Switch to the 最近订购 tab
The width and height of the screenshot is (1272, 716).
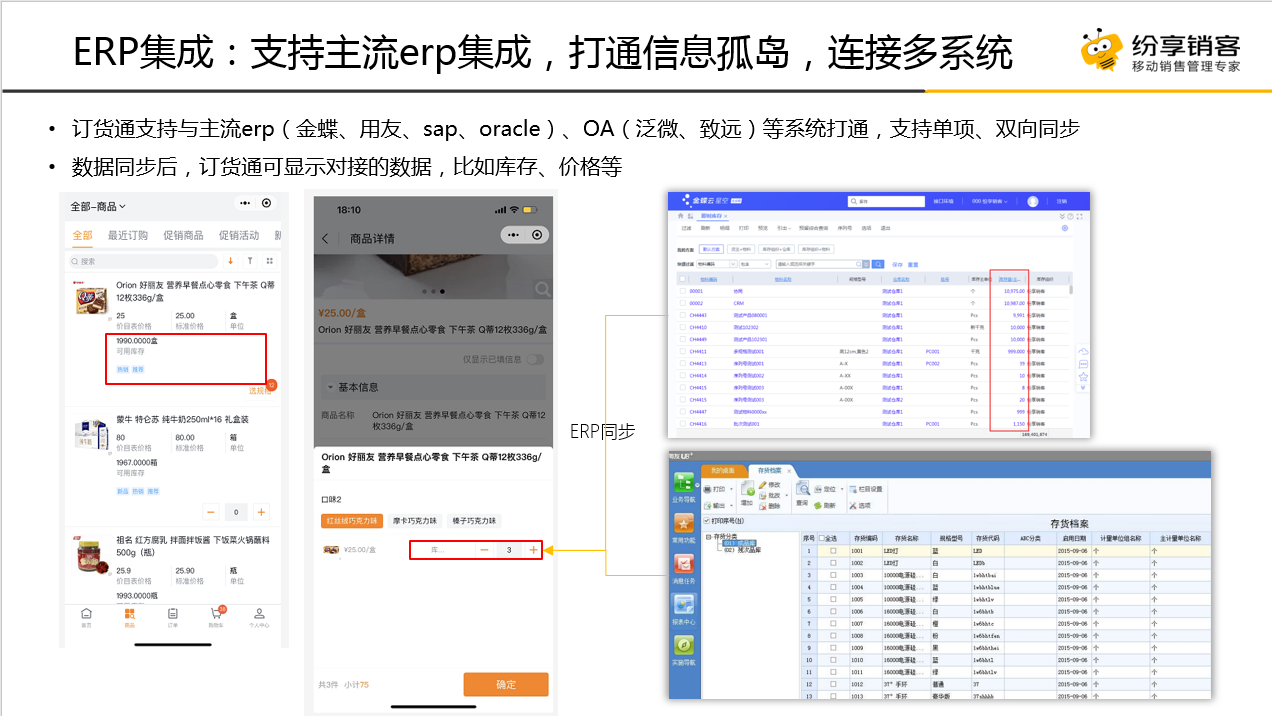tap(127, 235)
